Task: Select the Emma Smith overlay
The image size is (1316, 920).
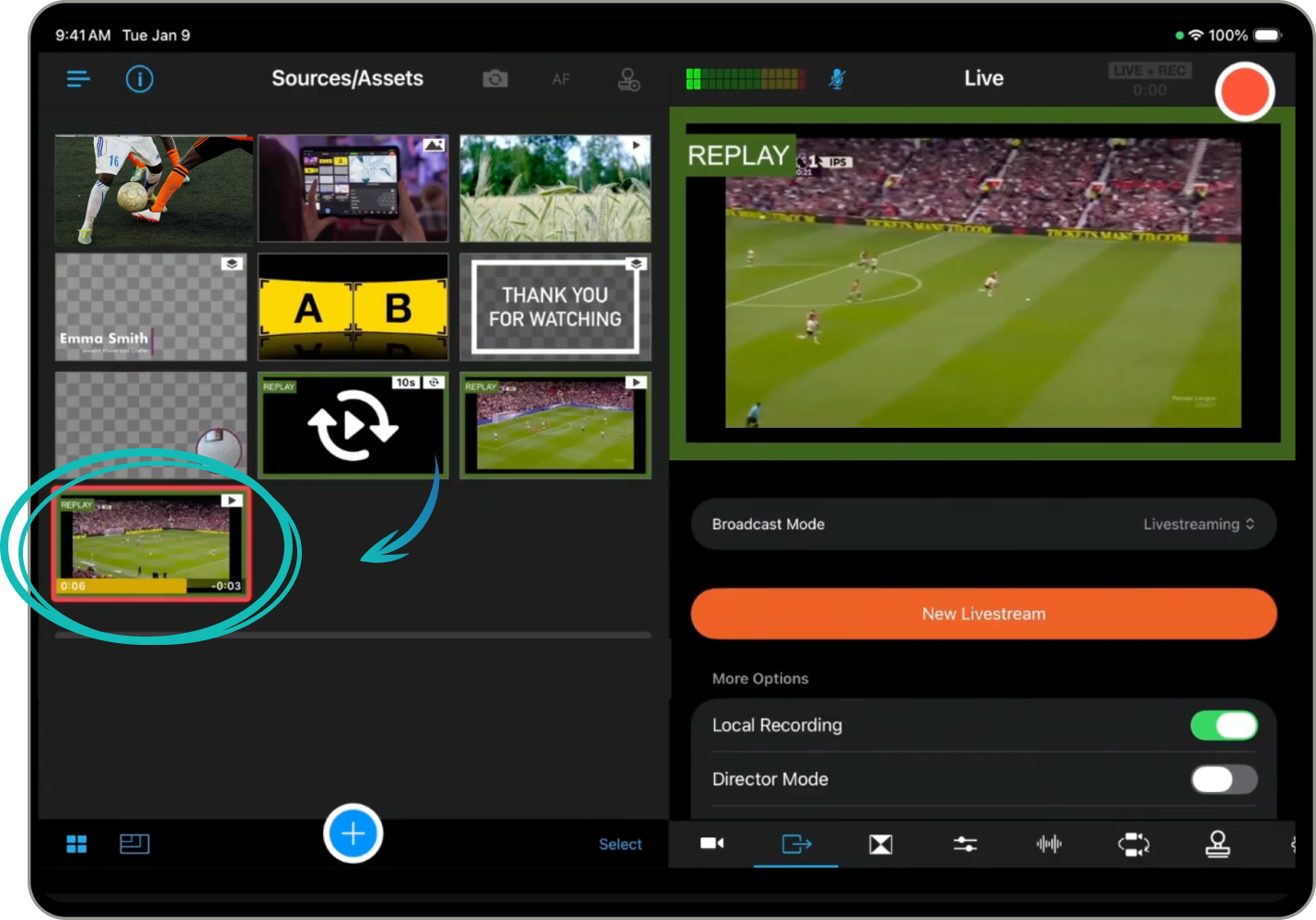Action: [x=151, y=307]
